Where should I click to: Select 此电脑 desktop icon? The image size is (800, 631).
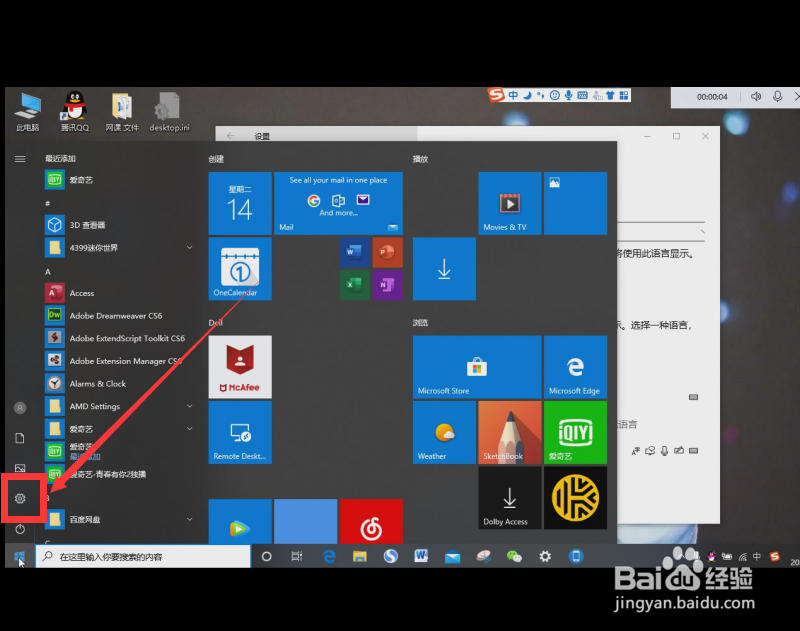pos(28,112)
